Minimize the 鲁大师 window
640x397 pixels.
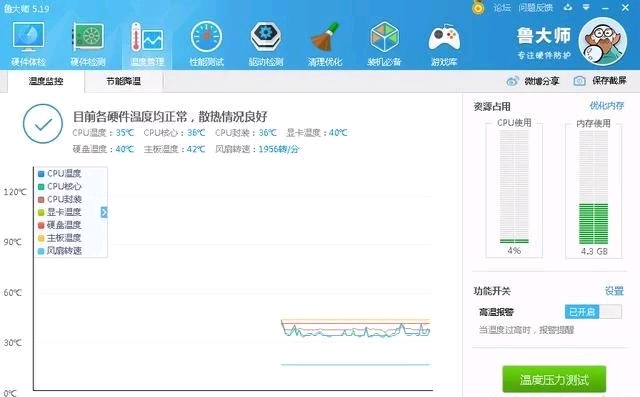(605, 8)
